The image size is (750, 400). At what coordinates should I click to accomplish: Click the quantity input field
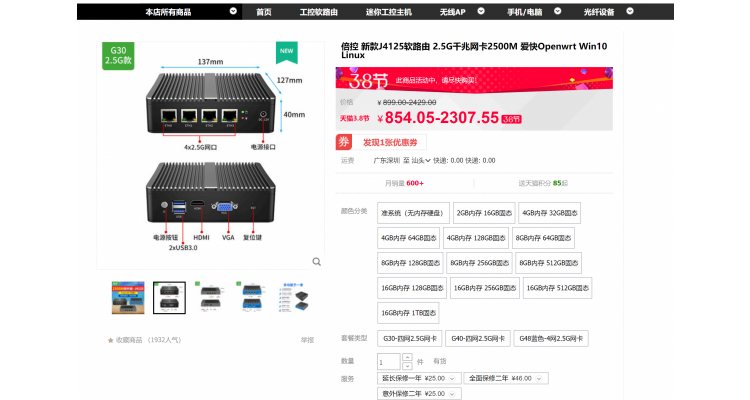[388, 362]
